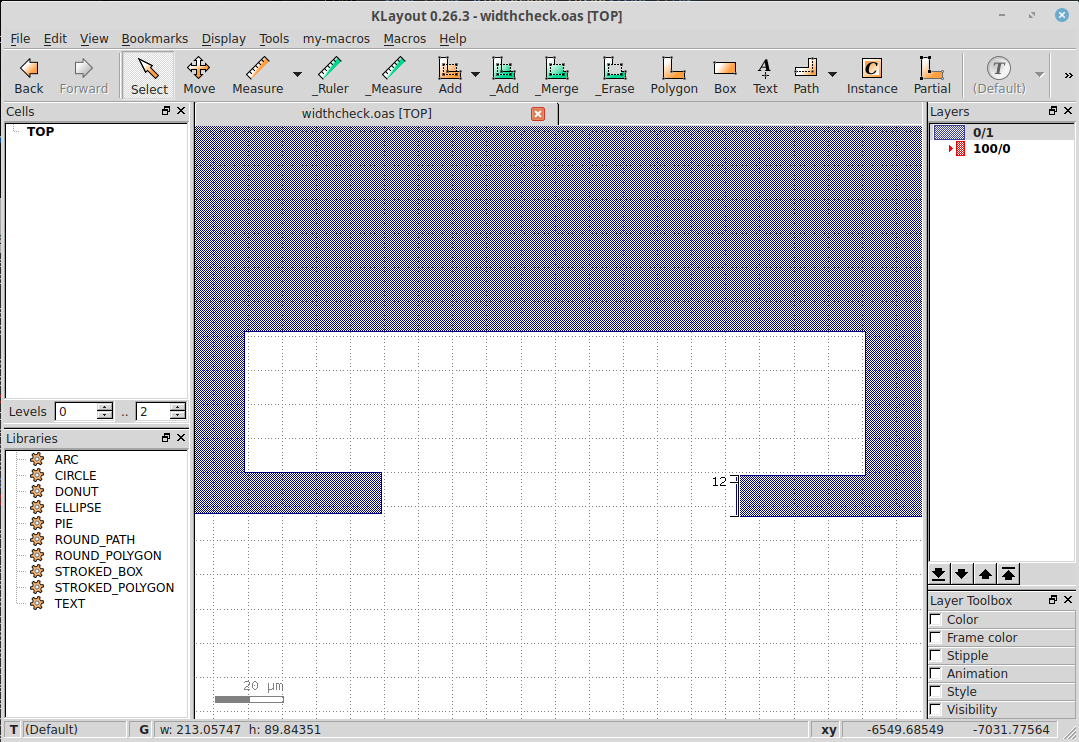Click the move layer down arrow button
The image size is (1079, 742).
click(961, 573)
